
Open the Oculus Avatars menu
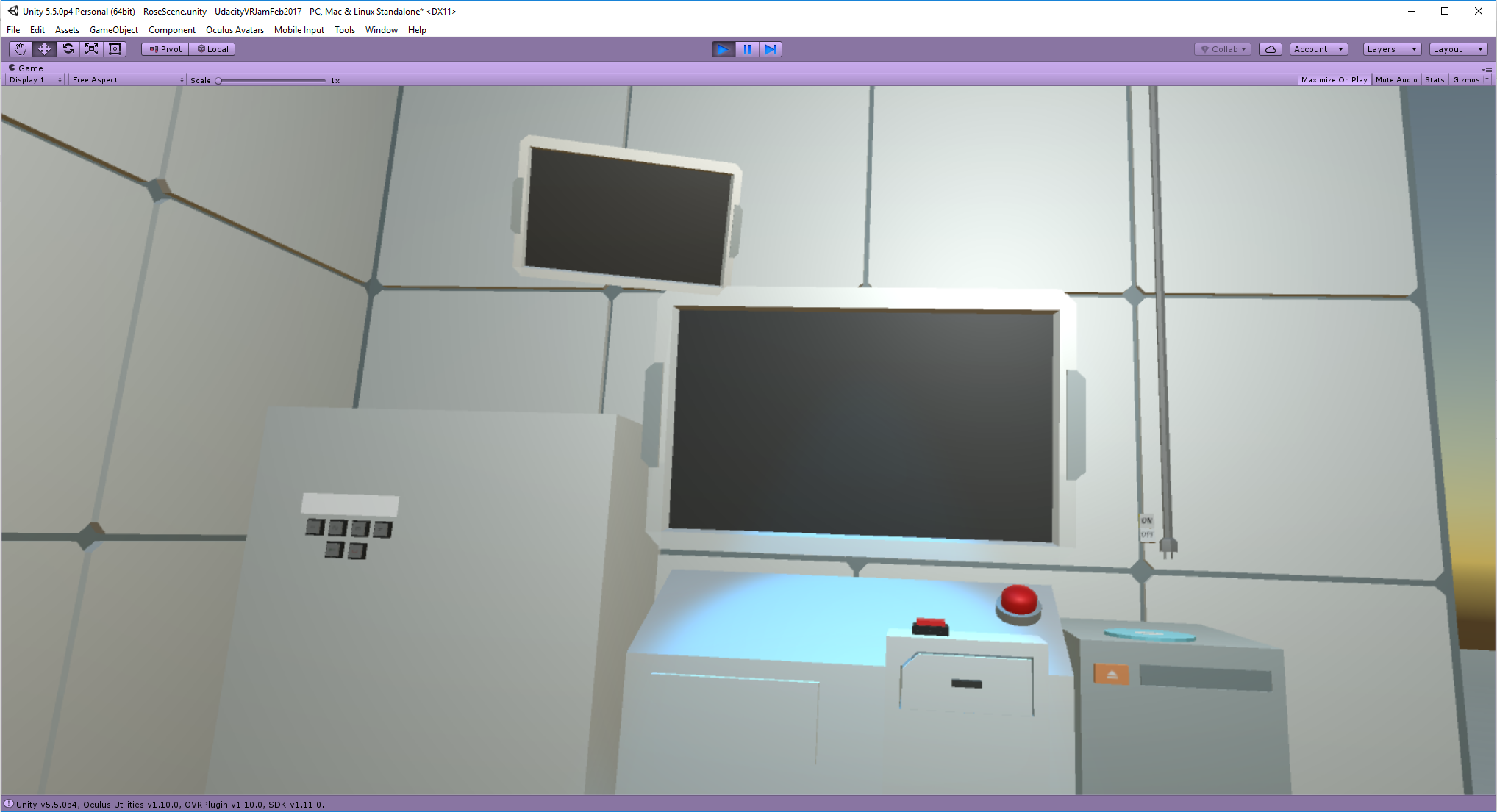[x=235, y=30]
